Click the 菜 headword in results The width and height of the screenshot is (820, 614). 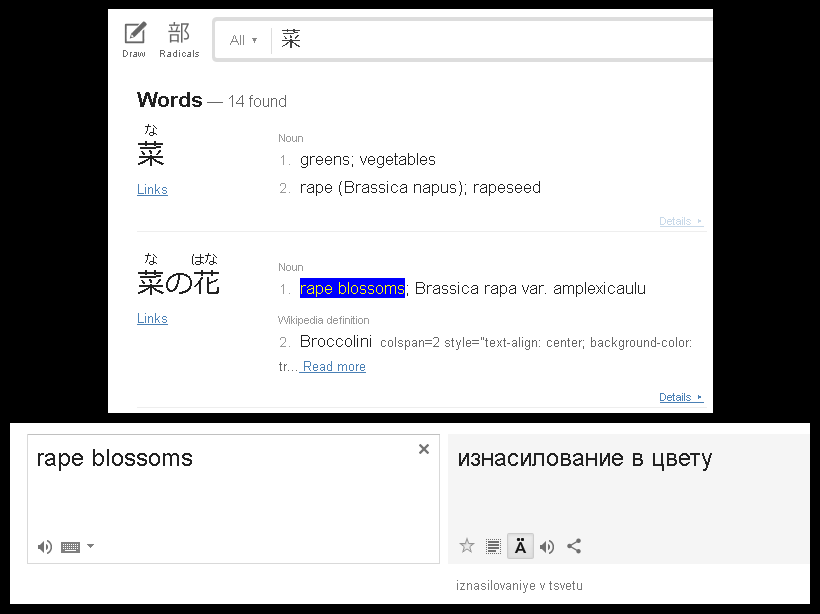151,154
